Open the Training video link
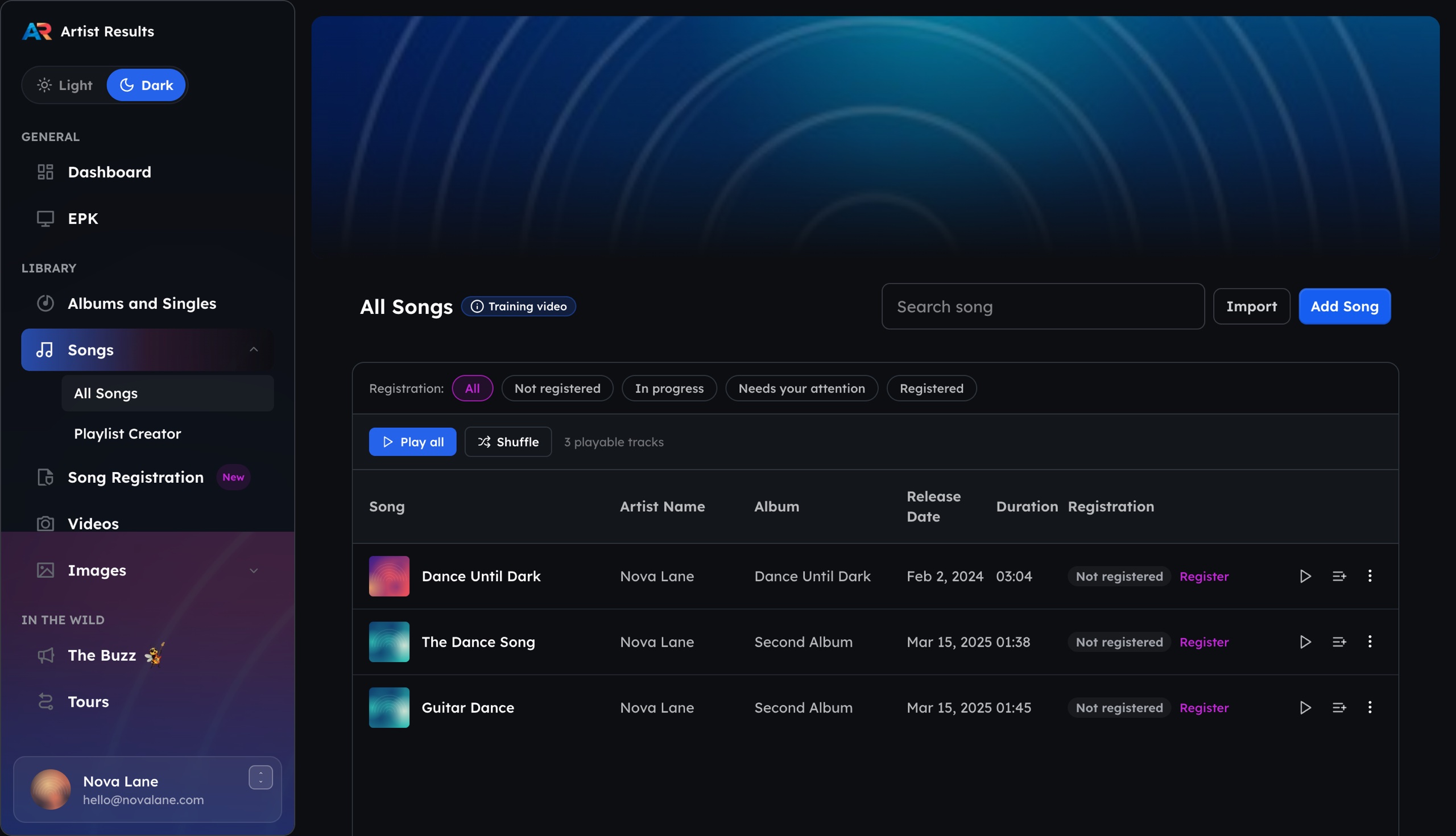This screenshot has height=836, width=1456. point(519,306)
